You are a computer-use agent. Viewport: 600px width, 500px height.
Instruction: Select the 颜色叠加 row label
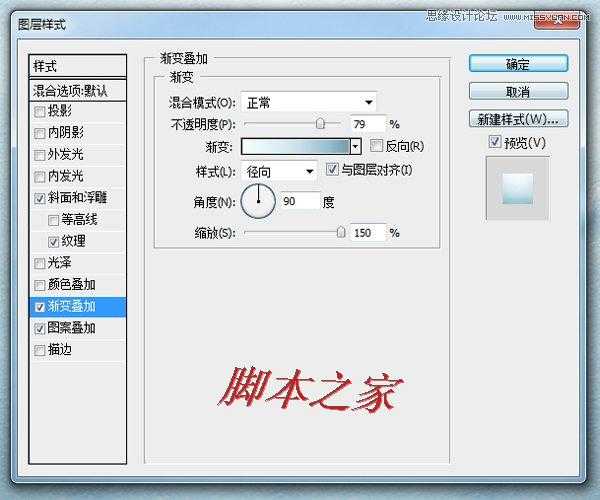pyautogui.click(x=72, y=285)
